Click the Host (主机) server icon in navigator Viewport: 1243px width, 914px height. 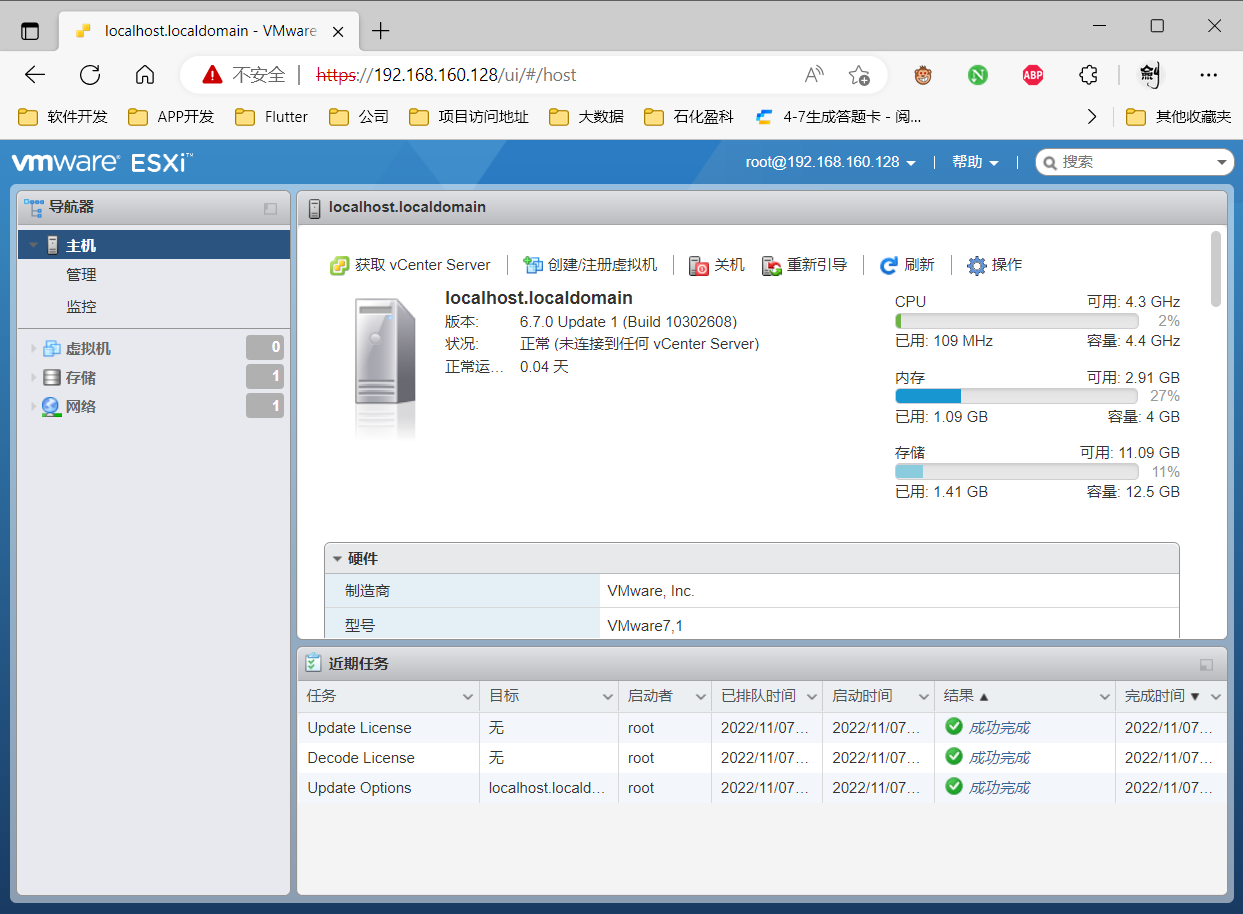click(x=53, y=245)
